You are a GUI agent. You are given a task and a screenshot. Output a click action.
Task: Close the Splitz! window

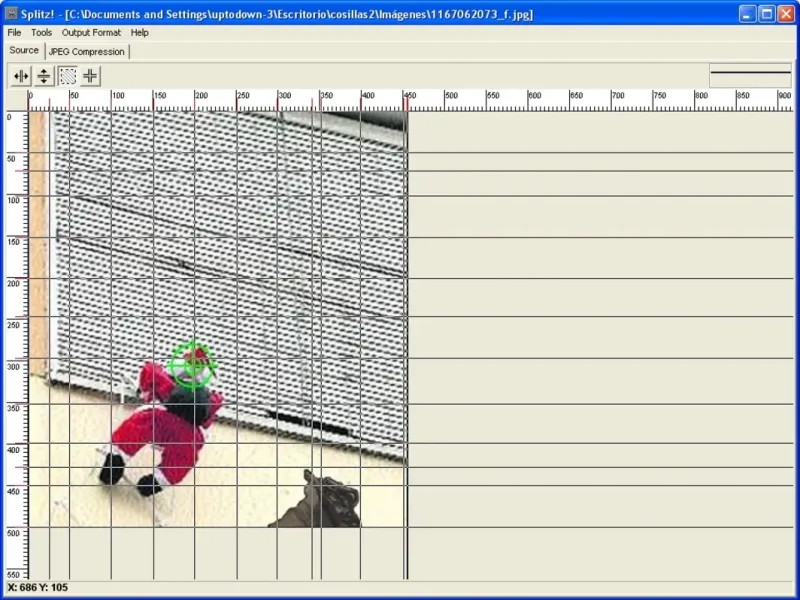pyautogui.click(x=786, y=14)
